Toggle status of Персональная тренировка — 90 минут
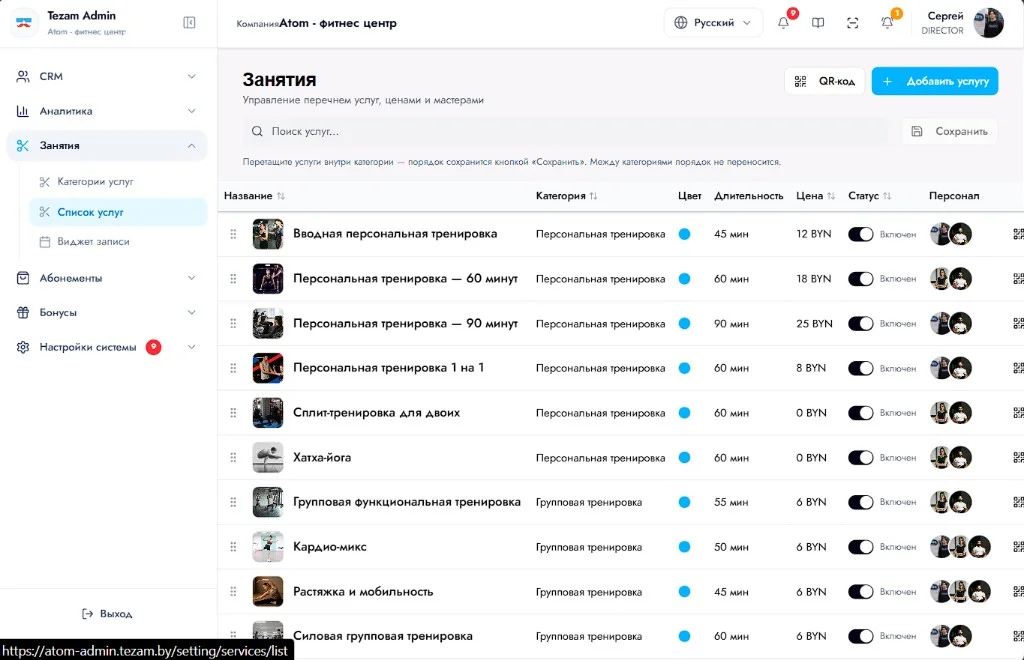This screenshot has height=660, width=1024. coord(861,323)
